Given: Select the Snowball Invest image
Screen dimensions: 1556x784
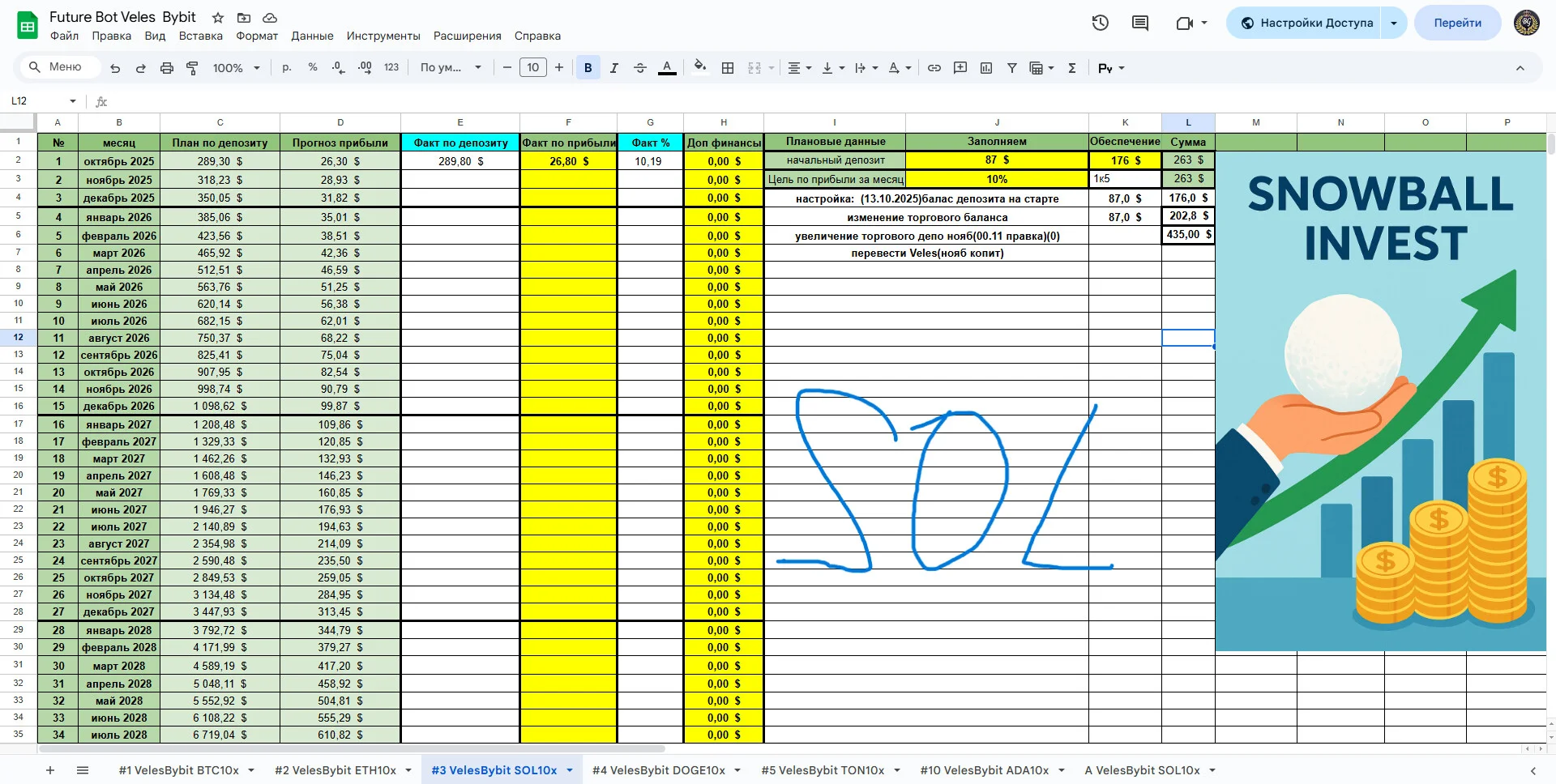Looking at the screenshot, I should pyautogui.click(x=1381, y=401).
